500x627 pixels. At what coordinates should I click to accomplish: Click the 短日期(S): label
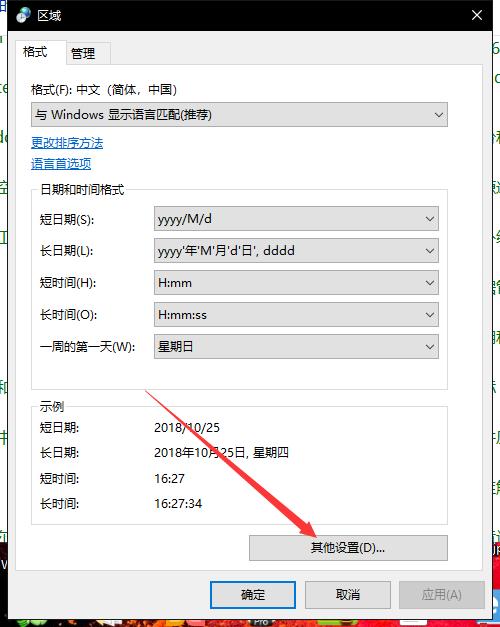[66, 219]
